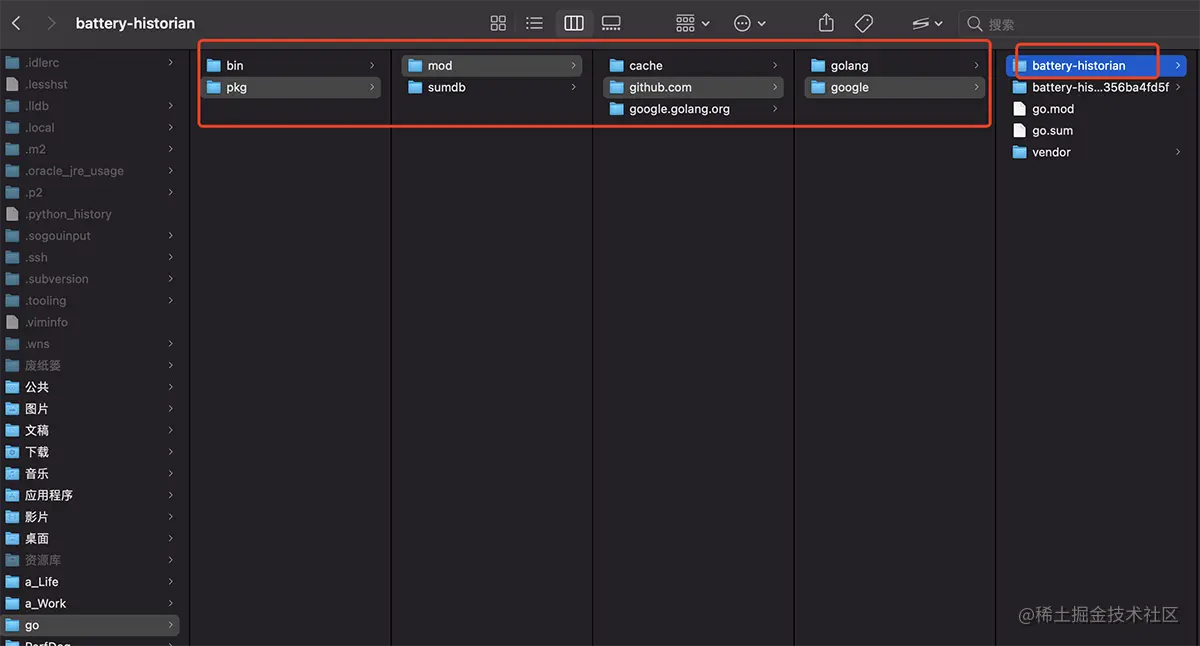Click the 音乐 folder icon
This screenshot has height=646, width=1200.
[13, 474]
